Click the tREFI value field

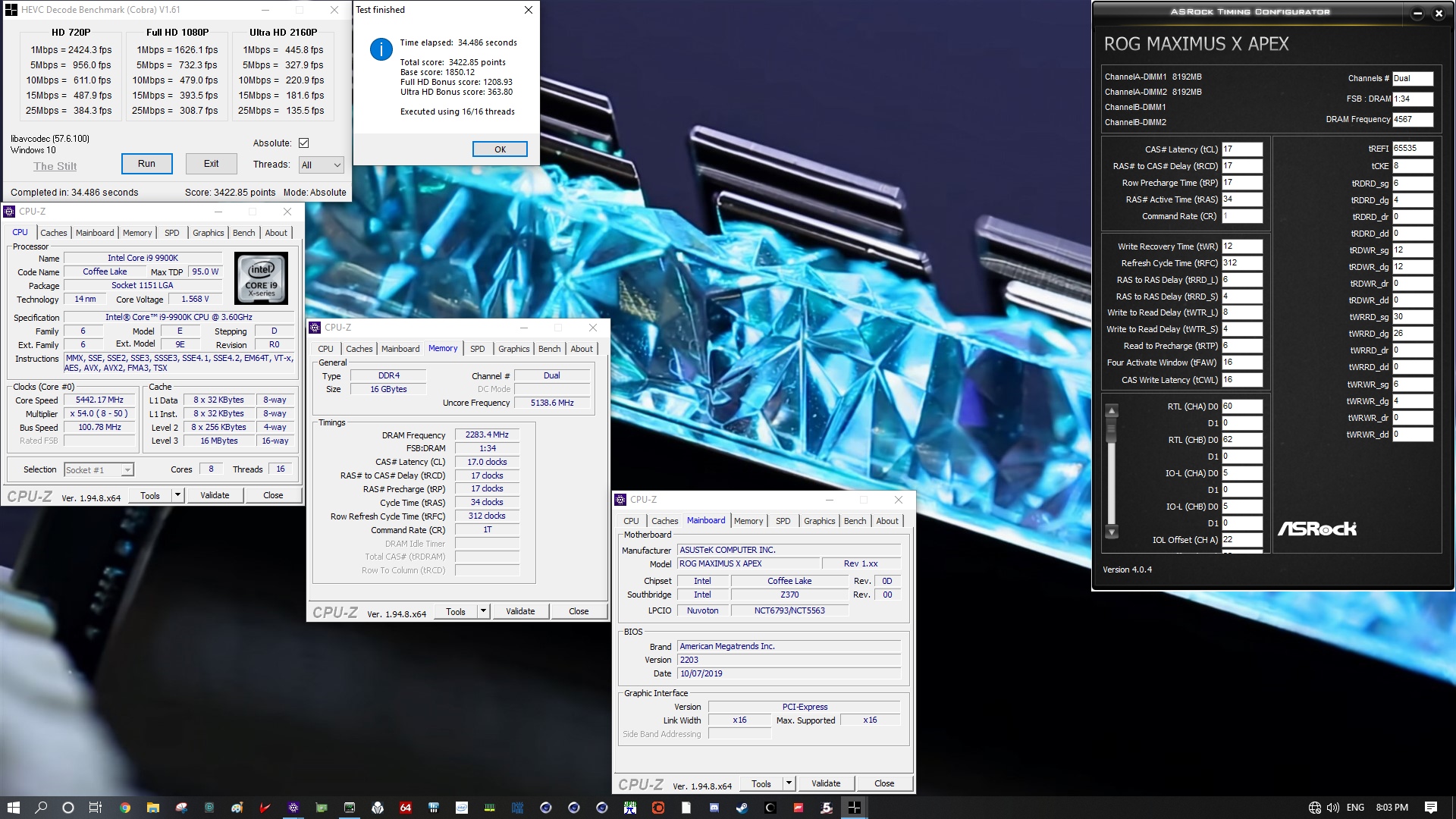click(1413, 149)
